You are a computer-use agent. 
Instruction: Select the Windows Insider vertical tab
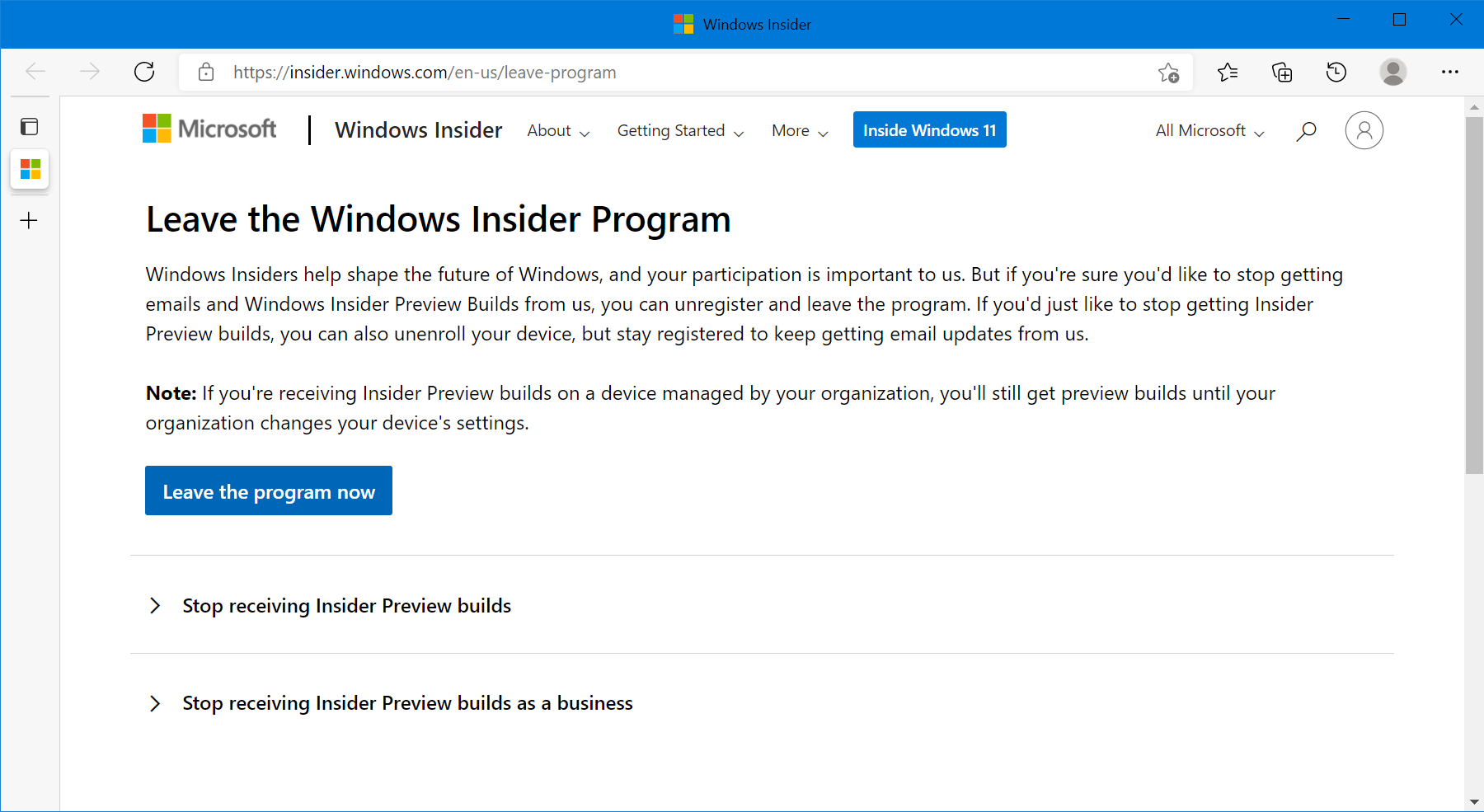click(x=31, y=169)
